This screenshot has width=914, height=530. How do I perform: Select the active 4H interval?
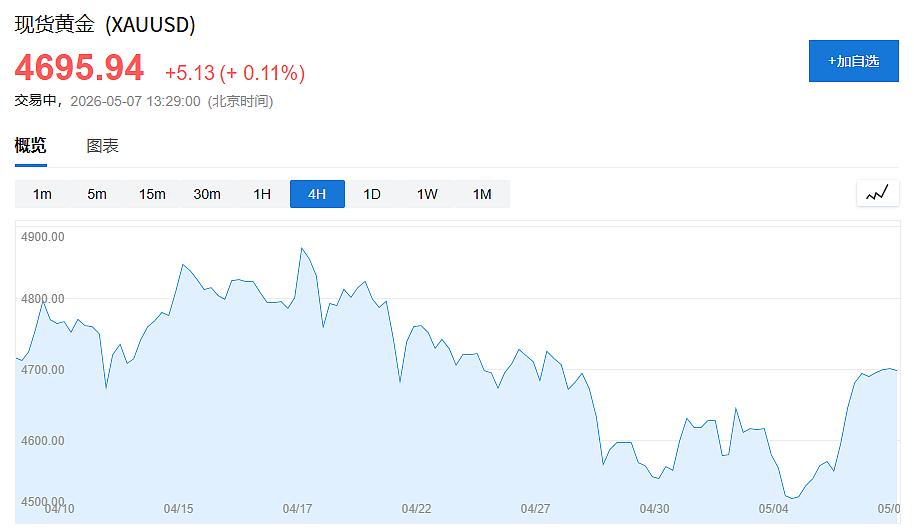317,194
